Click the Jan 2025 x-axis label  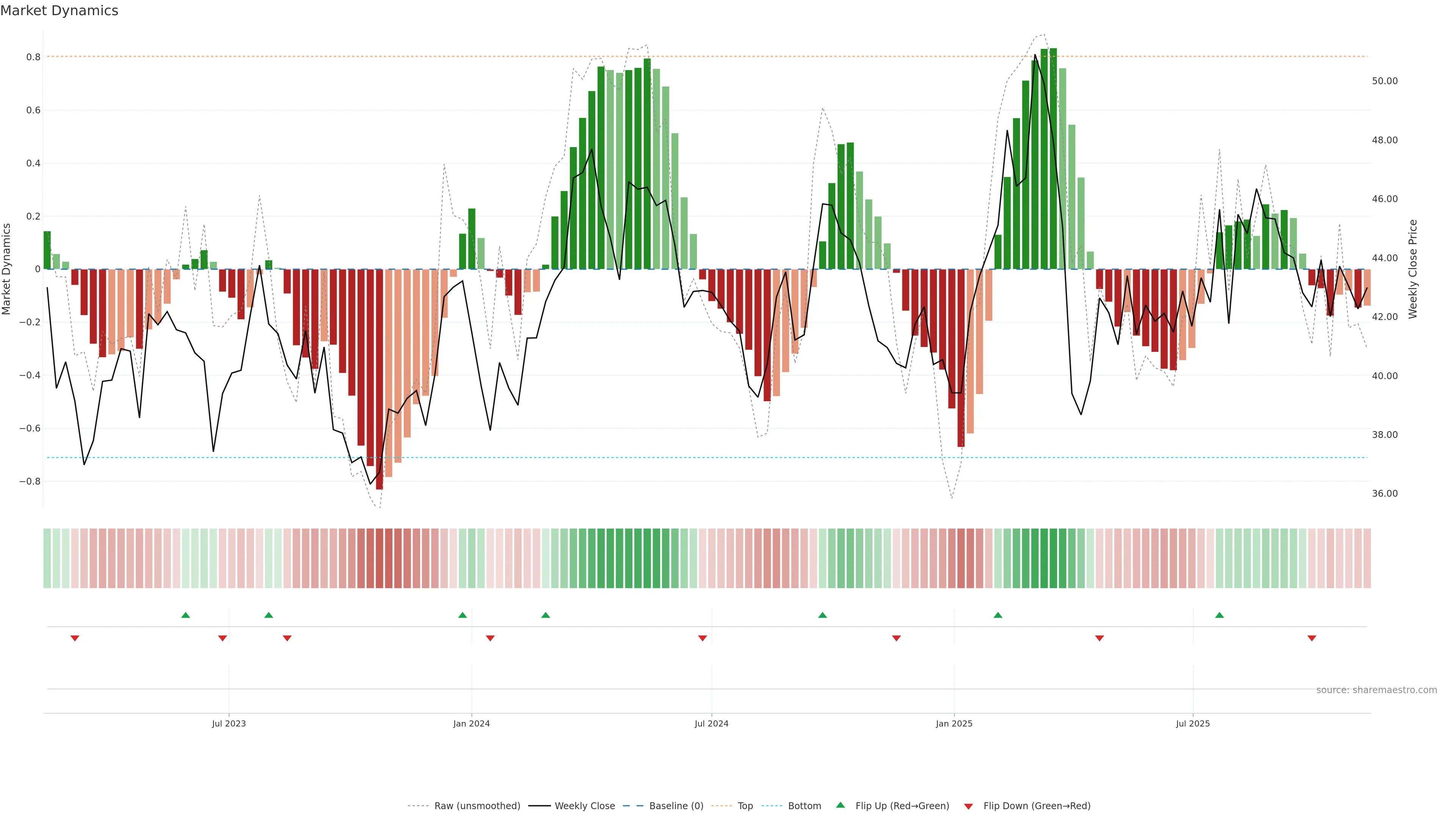(954, 723)
